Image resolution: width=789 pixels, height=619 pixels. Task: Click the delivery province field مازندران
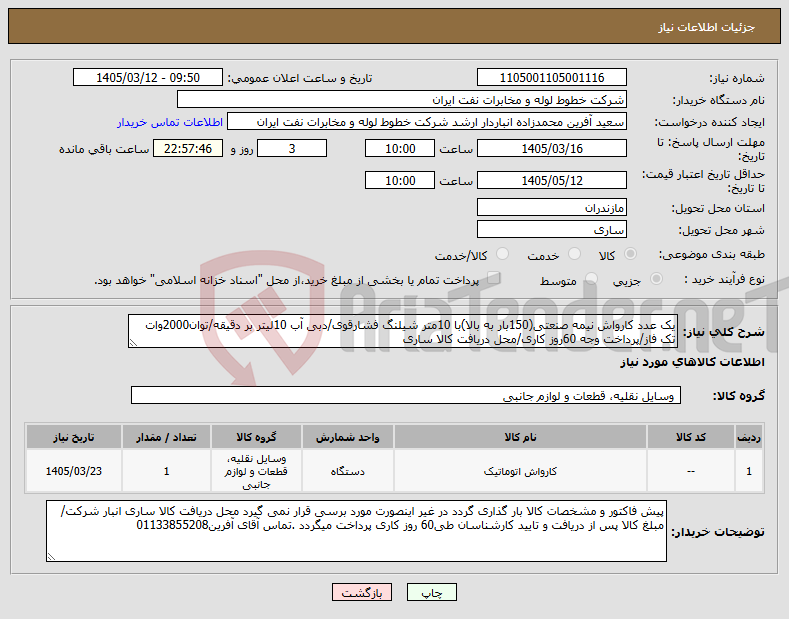click(551, 207)
